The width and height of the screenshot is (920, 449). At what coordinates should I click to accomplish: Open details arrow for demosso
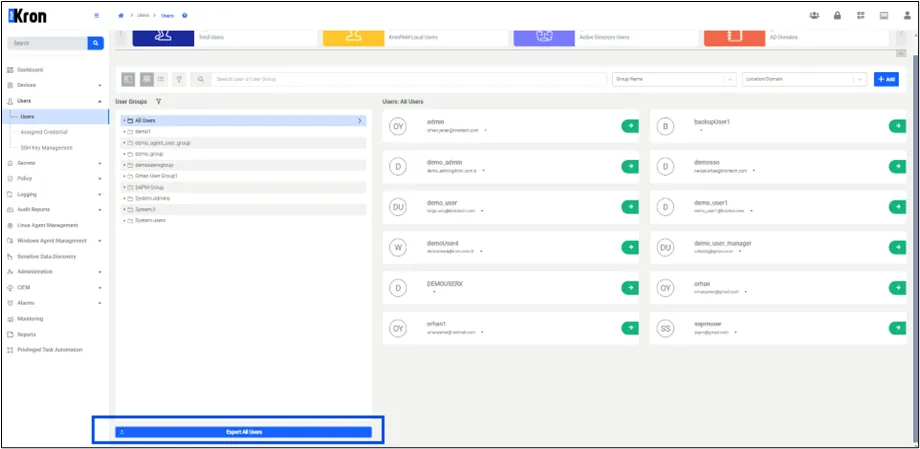coord(898,167)
